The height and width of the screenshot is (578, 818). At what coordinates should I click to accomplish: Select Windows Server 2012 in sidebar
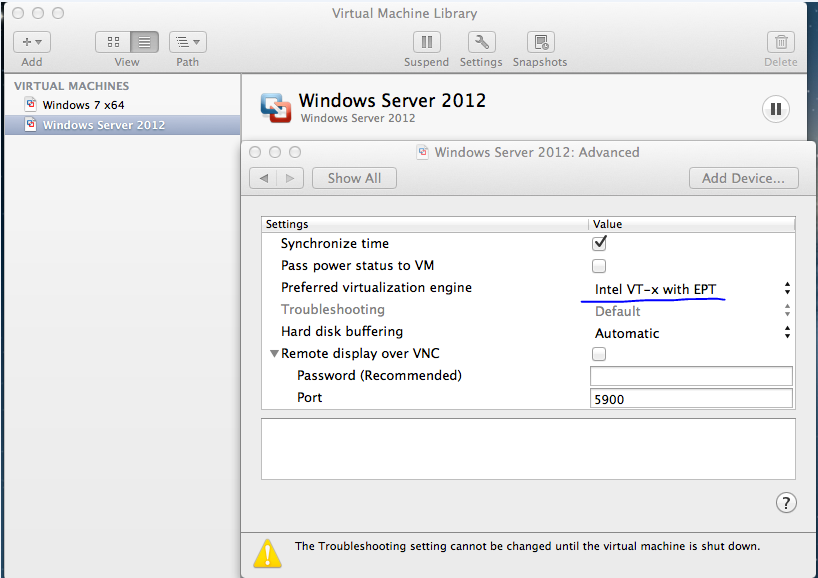[123, 125]
